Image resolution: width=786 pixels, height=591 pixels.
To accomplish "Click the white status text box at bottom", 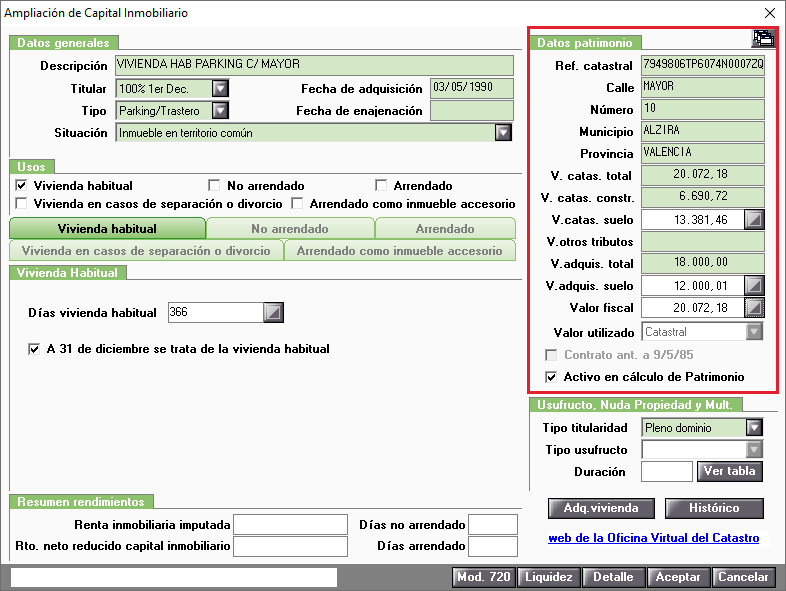I will [174, 577].
